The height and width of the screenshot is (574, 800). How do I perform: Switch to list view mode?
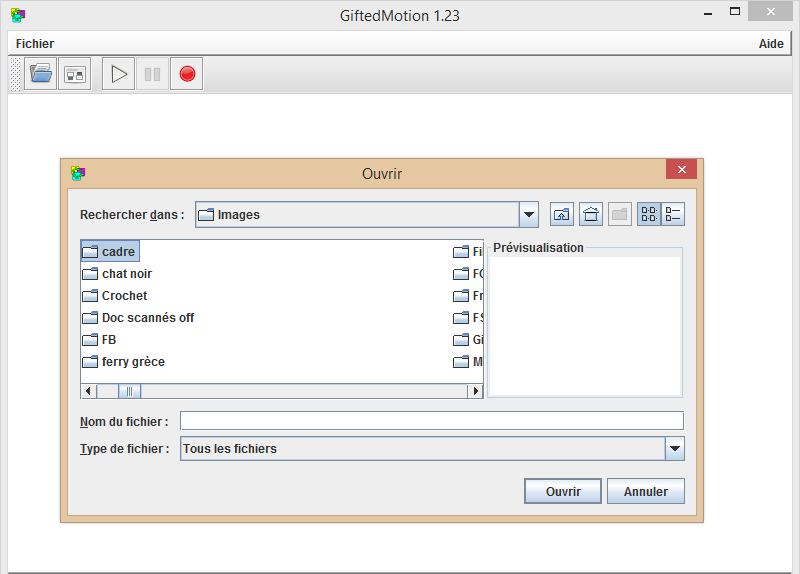649,214
